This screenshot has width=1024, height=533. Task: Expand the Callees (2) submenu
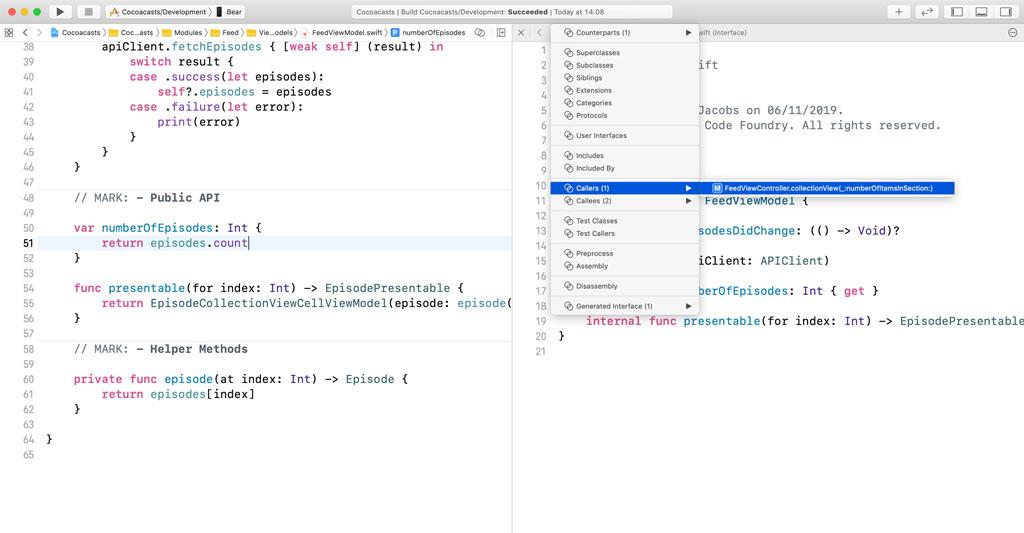pos(625,201)
